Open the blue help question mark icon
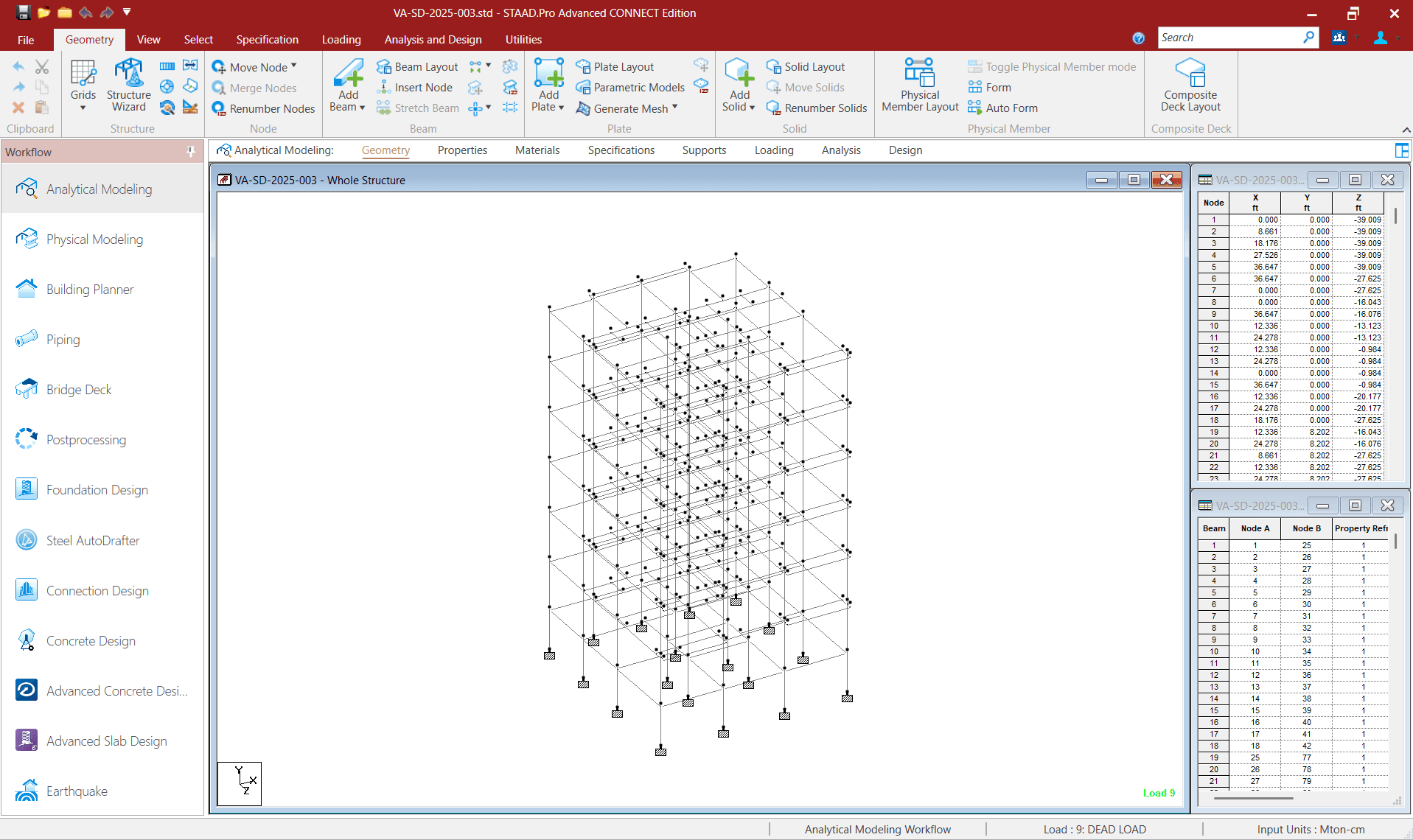This screenshot has width=1413, height=840. click(1139, 38)
